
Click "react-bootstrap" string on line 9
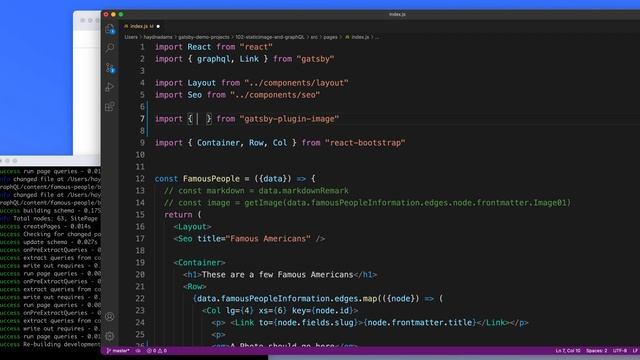coord(365,143)
